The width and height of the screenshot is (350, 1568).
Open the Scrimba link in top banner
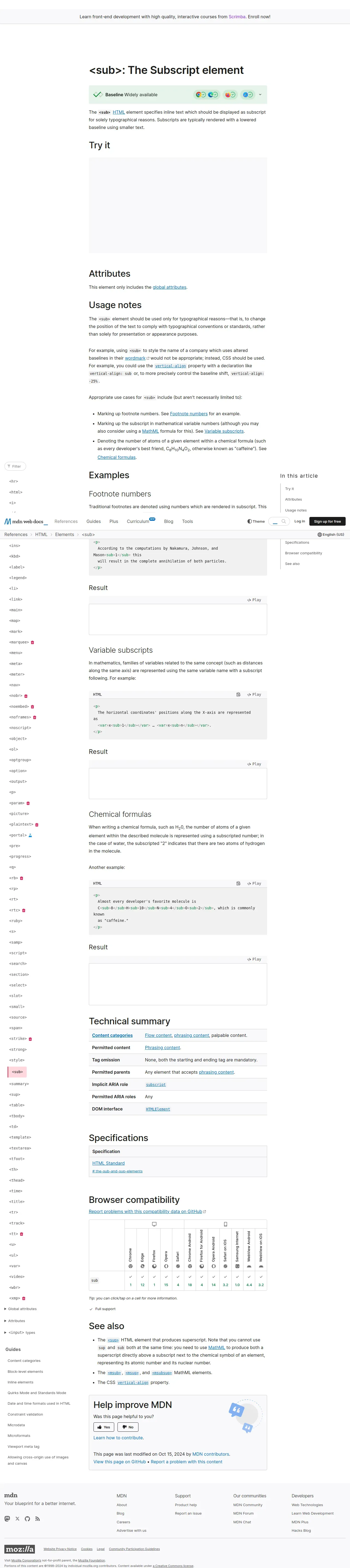[237, 16]
